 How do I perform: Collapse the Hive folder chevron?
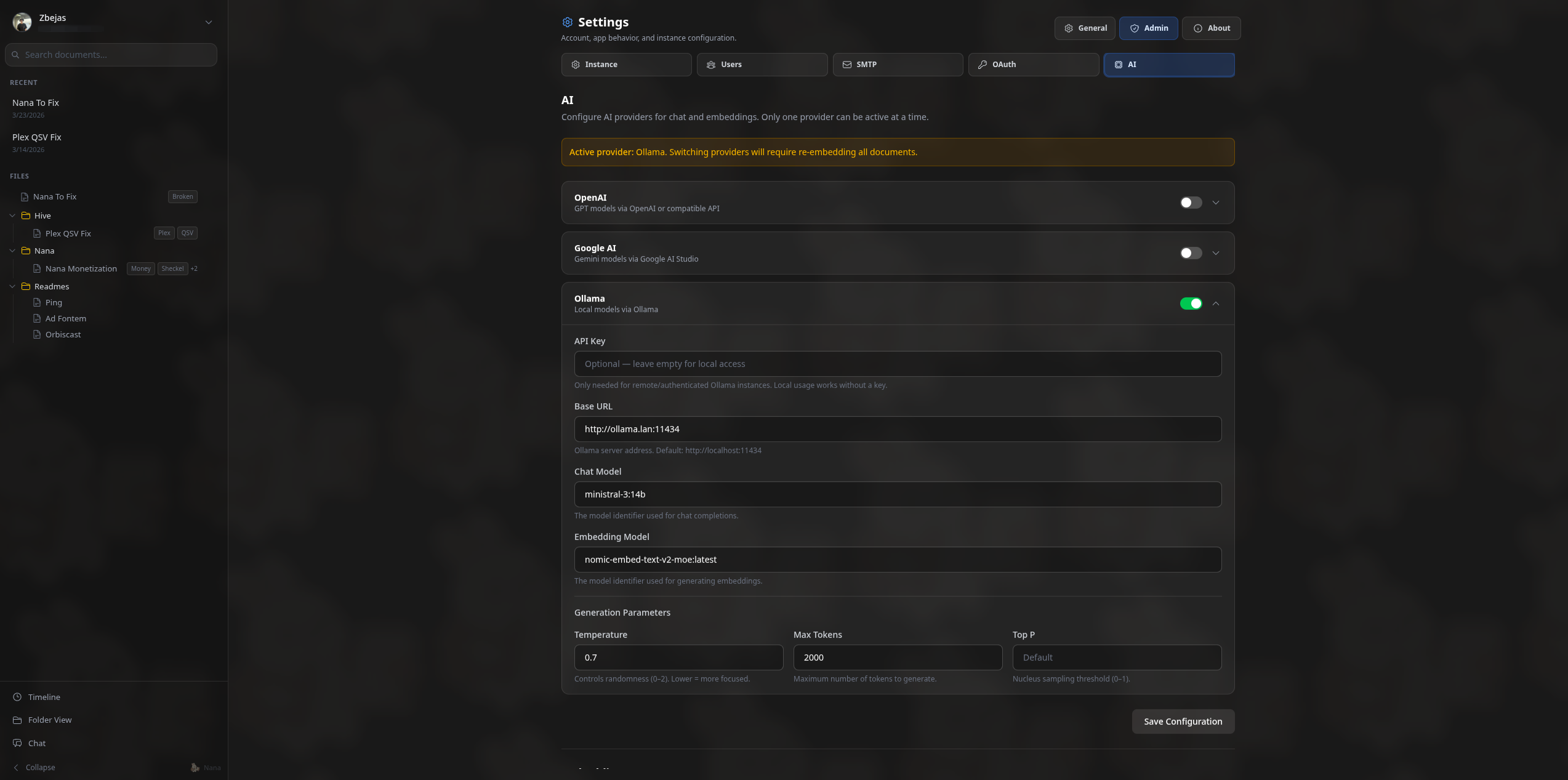(12, 215)
